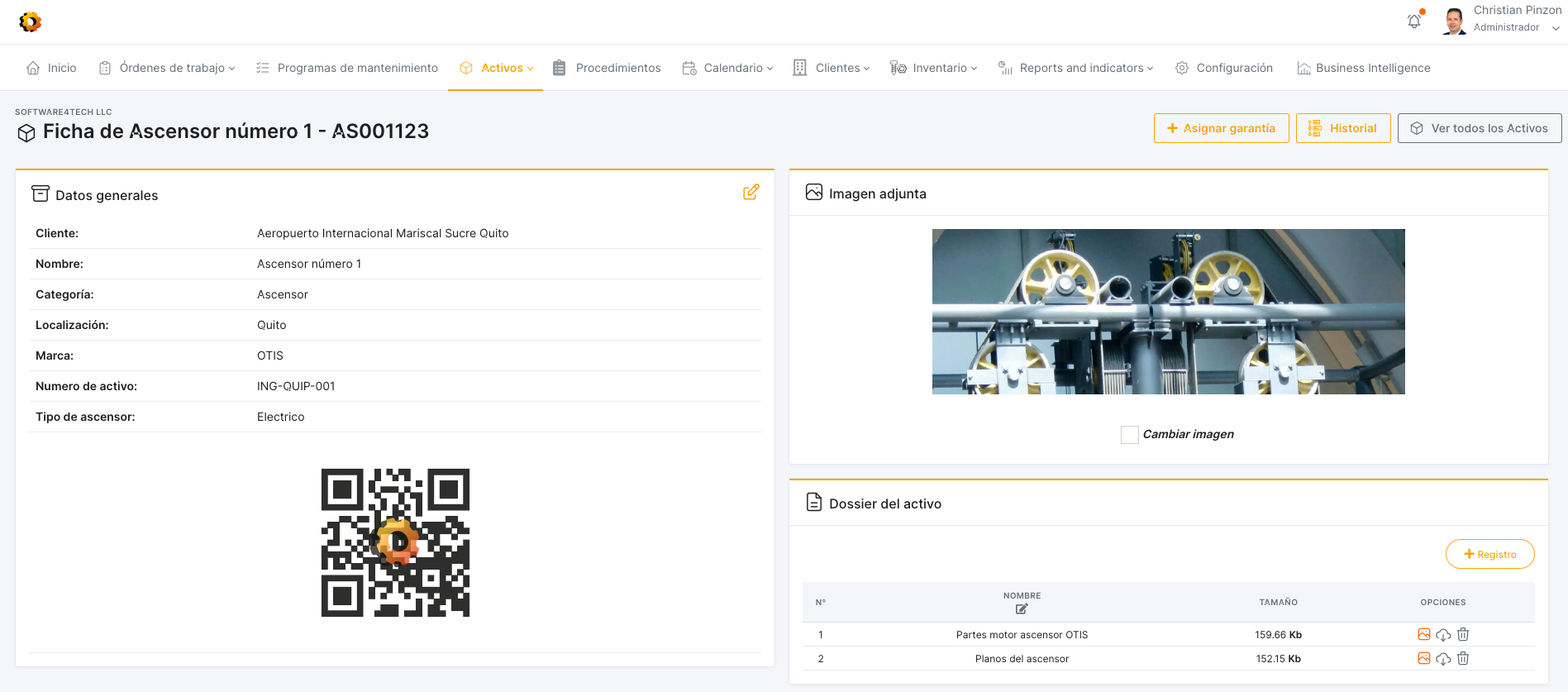The width and height of the screenshot is (1568, 692).
Task: Click the cube icon beside page title
Action: (x=26, y=132)
